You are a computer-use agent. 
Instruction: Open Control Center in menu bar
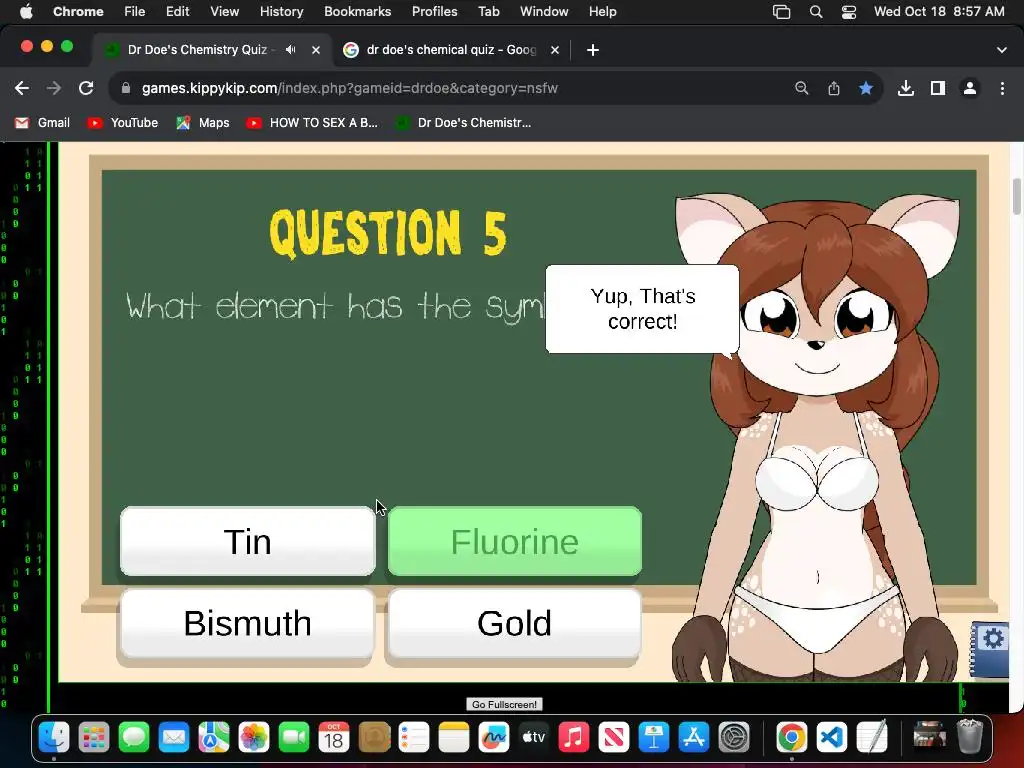coord(848,12)
